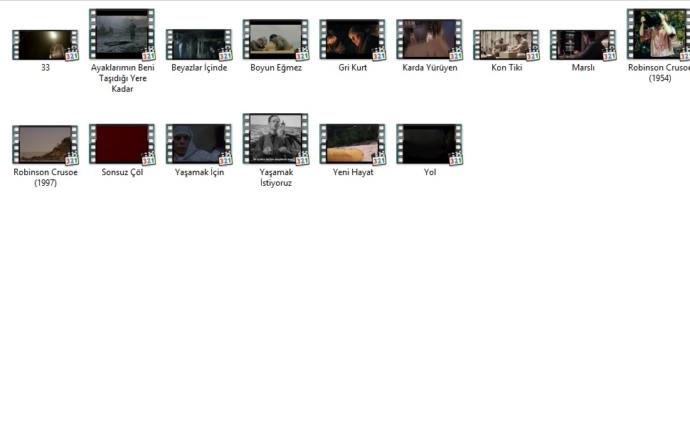Screen dimensions: 690x432
Task: Click the "Marslı" file name
Action: [583, 68]
